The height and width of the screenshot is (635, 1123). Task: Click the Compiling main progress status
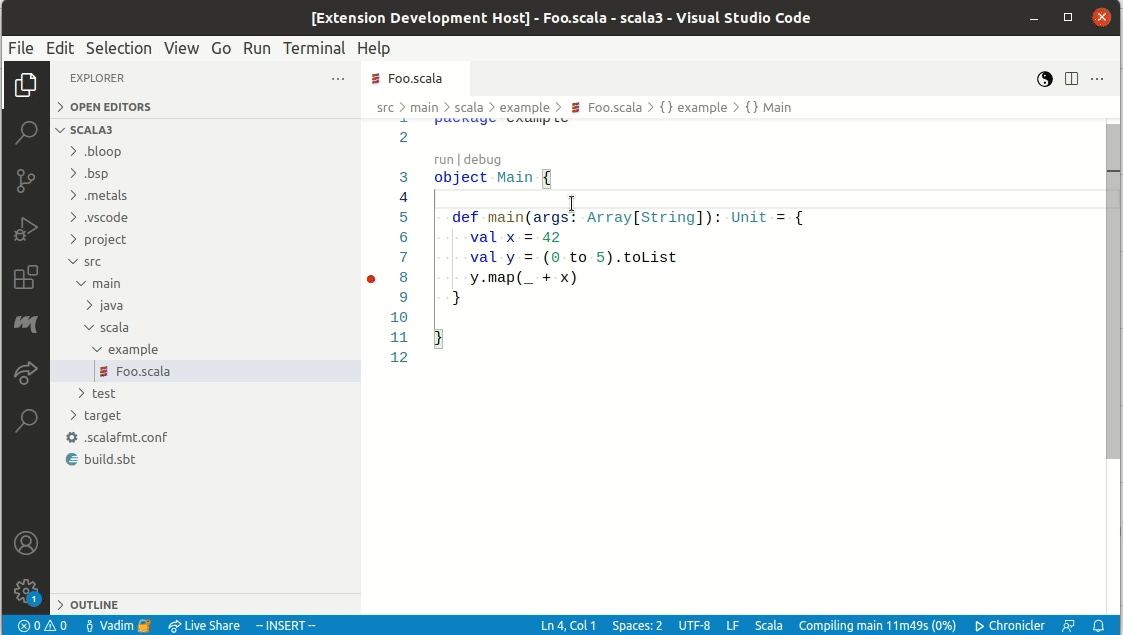click(x=877, y=626)
